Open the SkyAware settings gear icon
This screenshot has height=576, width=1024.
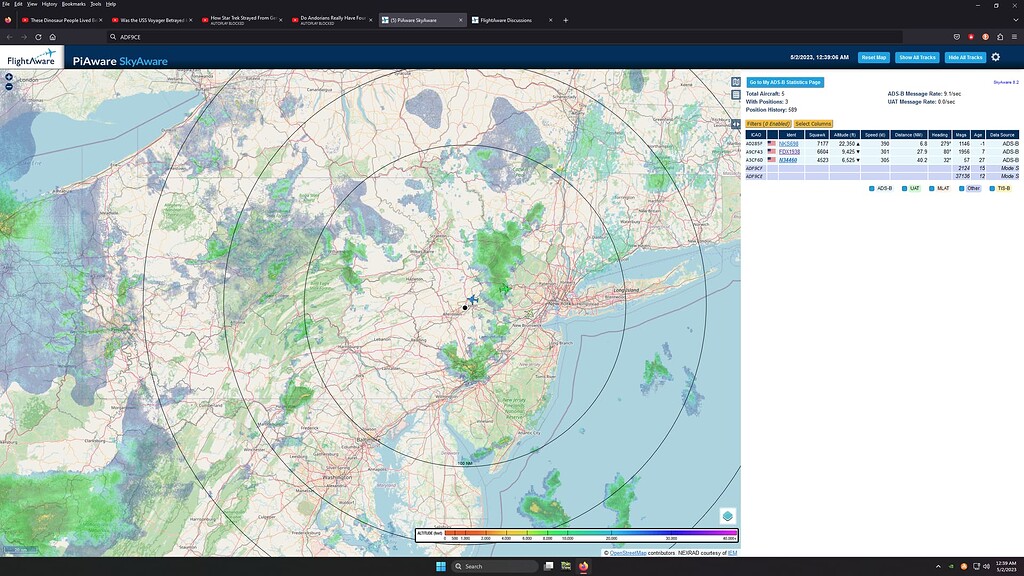pyautogui.click(x=994, y=57)
